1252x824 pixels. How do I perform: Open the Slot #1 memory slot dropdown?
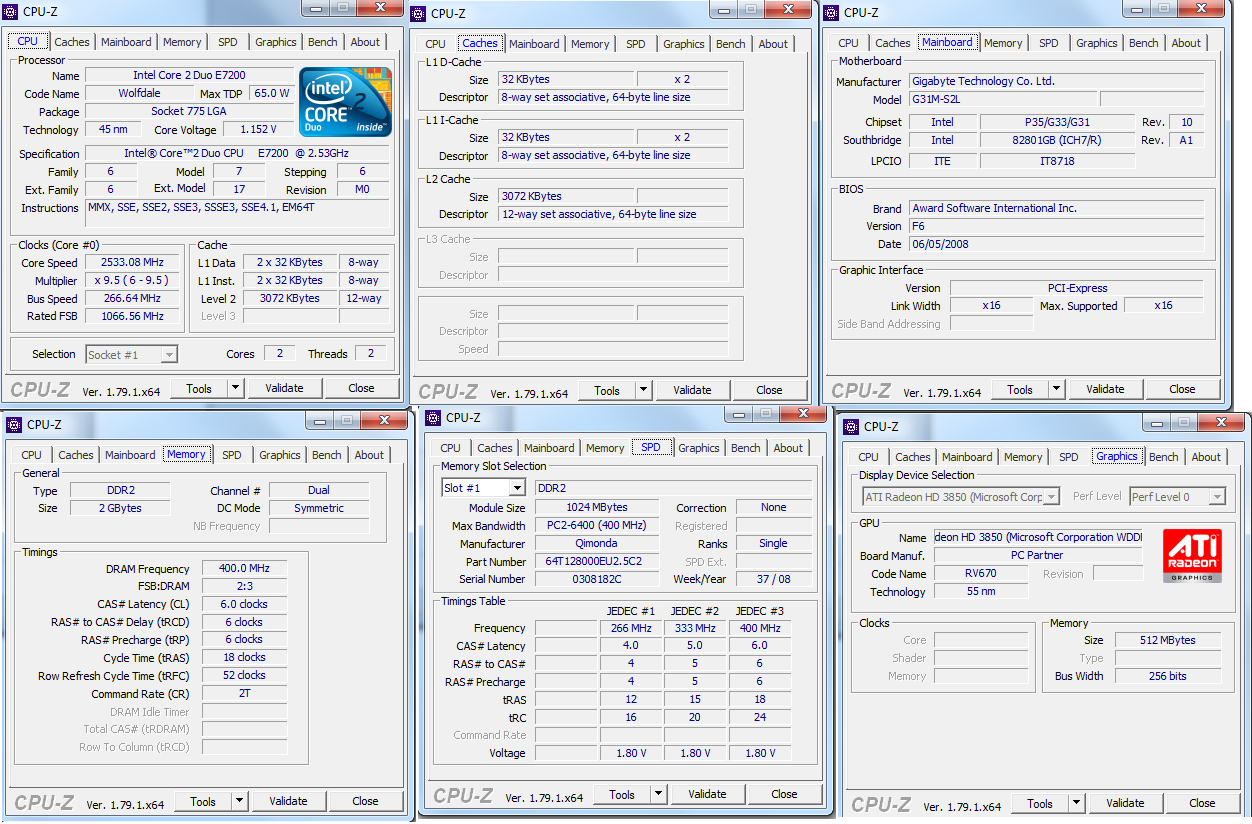516,488
